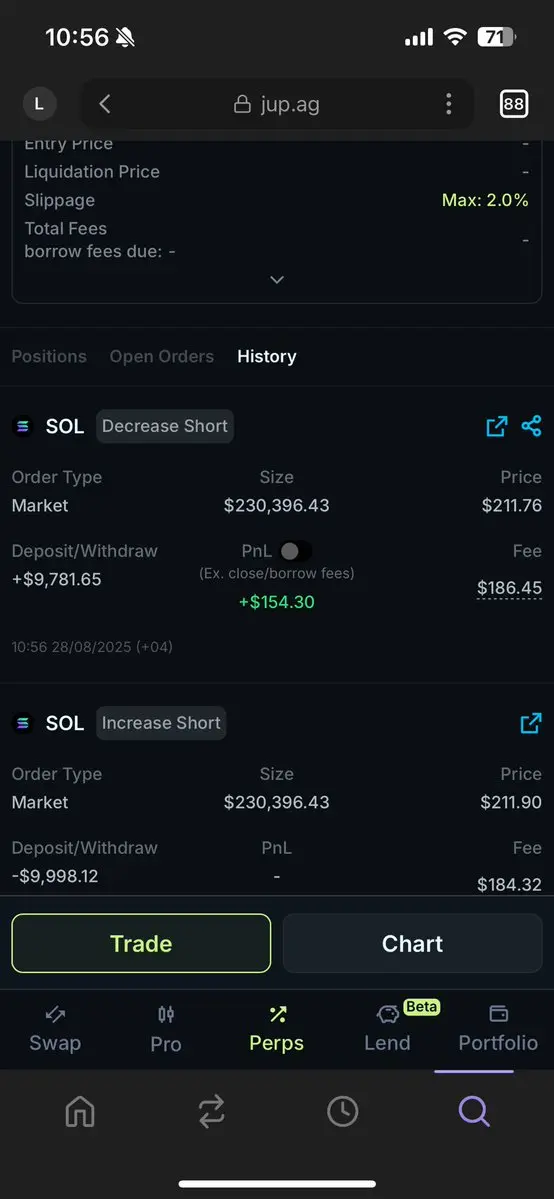554x1199 pixels.
Task: Tap the browser search magnifier icon
Action: coord(474,1111)
